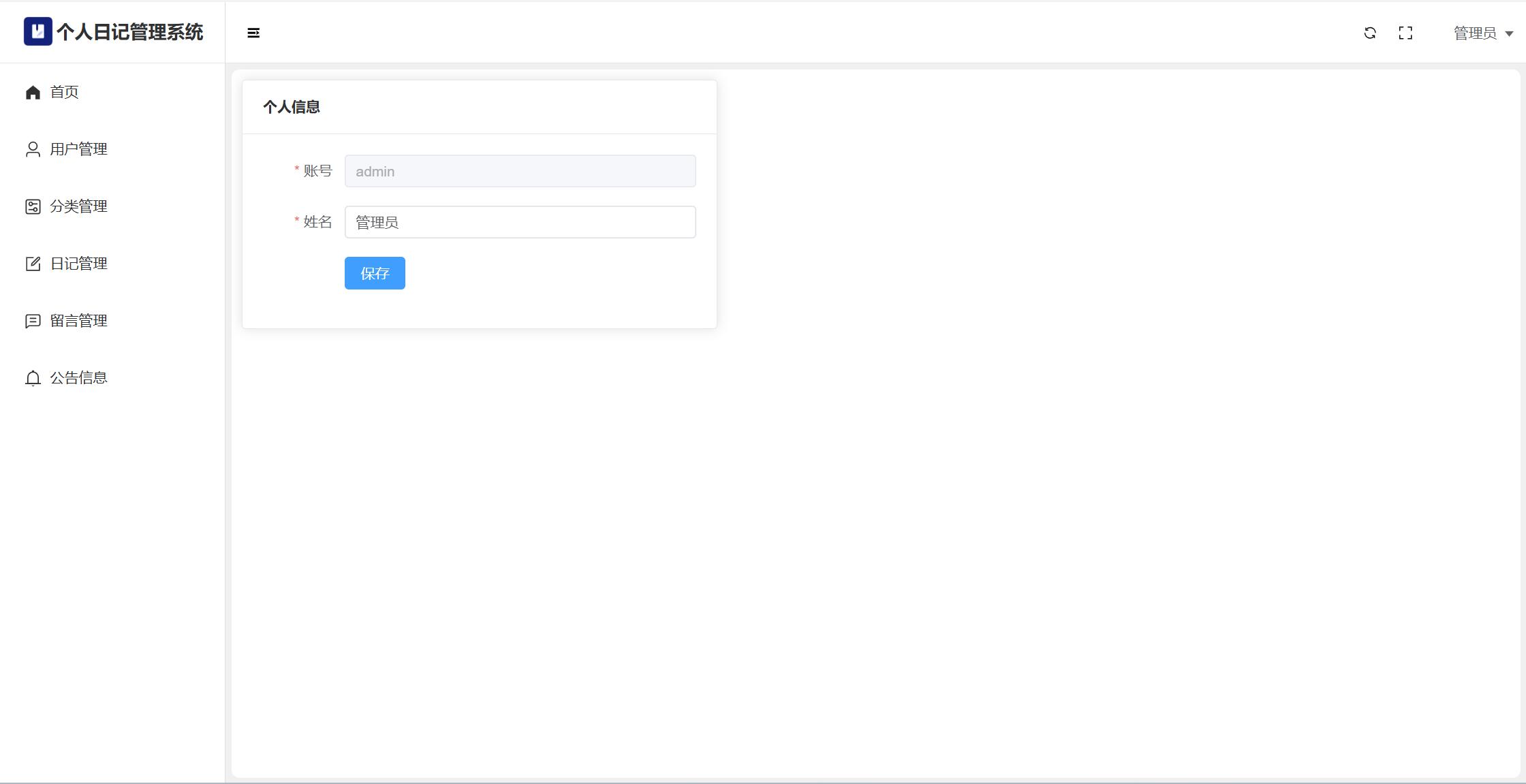Click the blue 保存 button
The width and height of the screenshot is (1526, 784).
[x=375, y=273]
